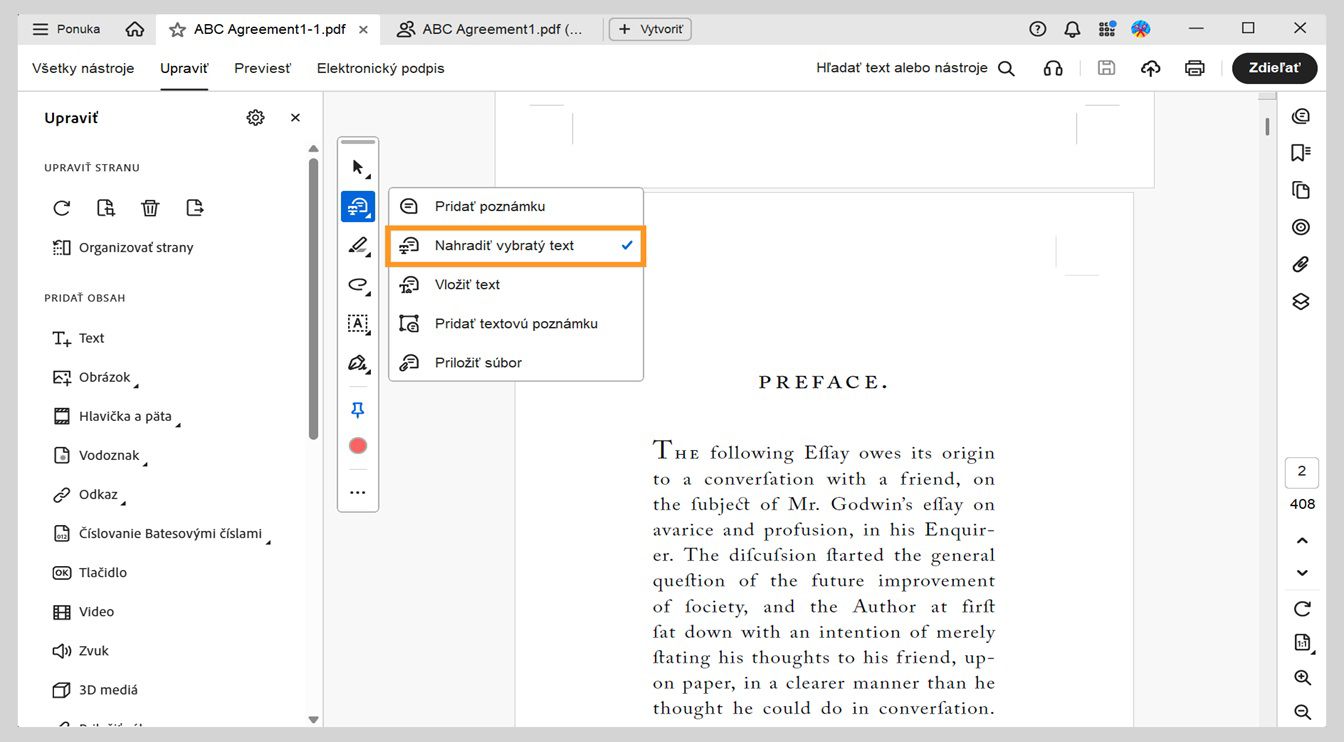Click the Vytvoriť create button
This screenshot has height=742, width=1344.
(650, 29)
